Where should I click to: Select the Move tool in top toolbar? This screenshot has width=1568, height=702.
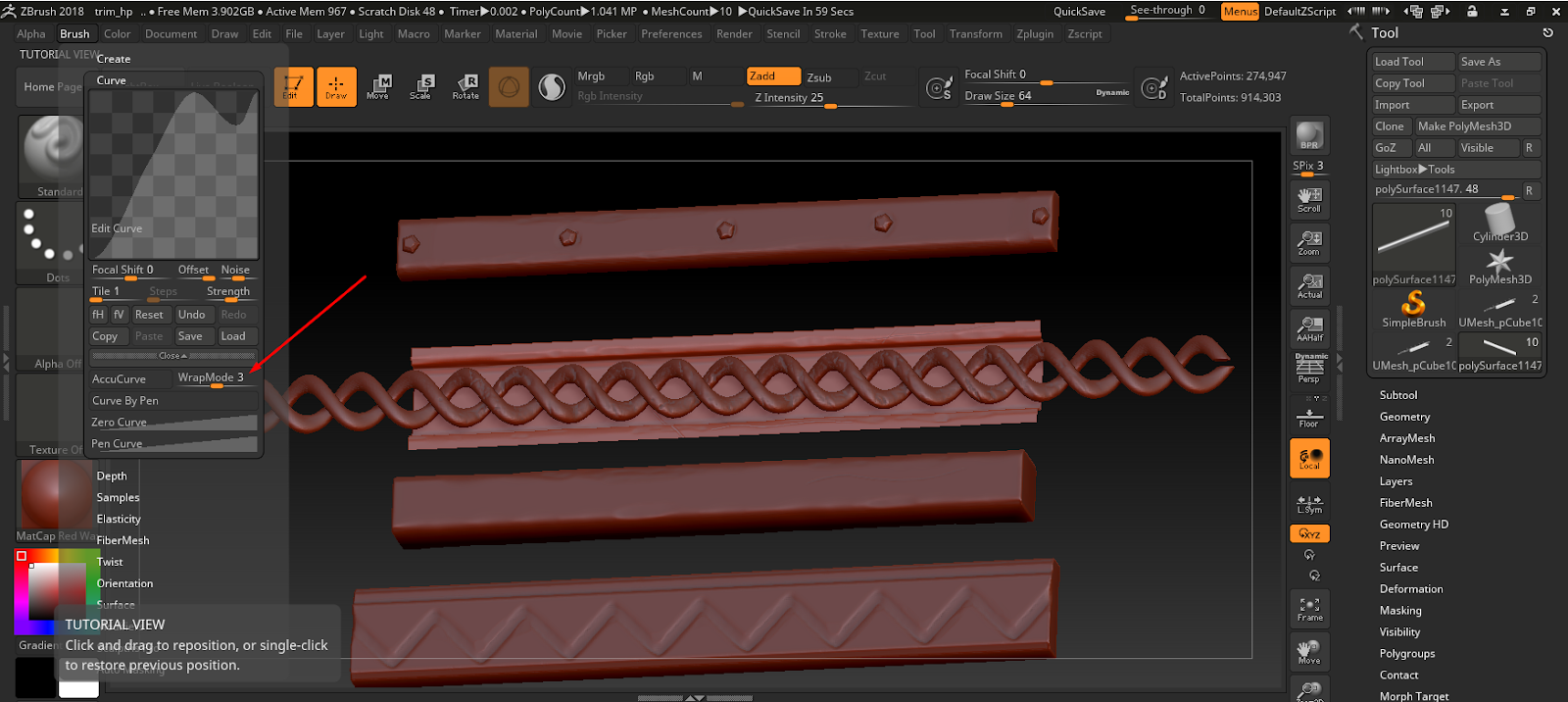pyautogui.click(x=378, y=86)
